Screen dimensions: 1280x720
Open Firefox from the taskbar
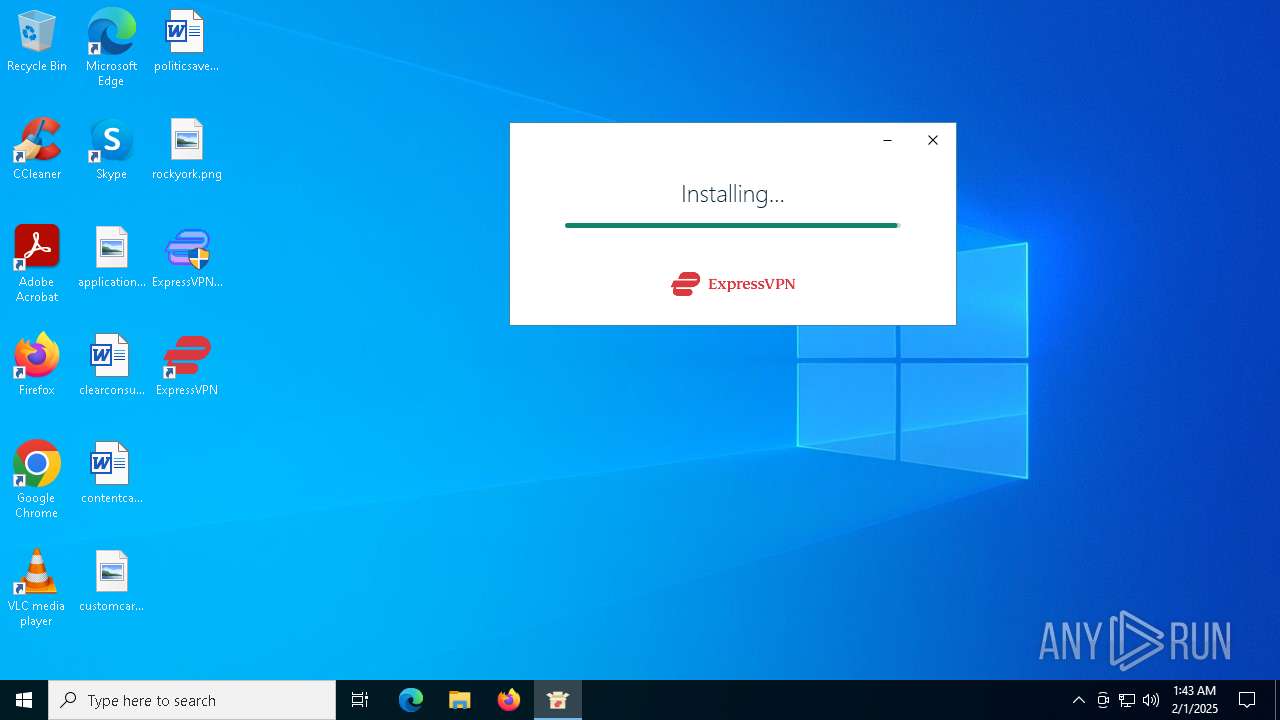coord(509,700)
